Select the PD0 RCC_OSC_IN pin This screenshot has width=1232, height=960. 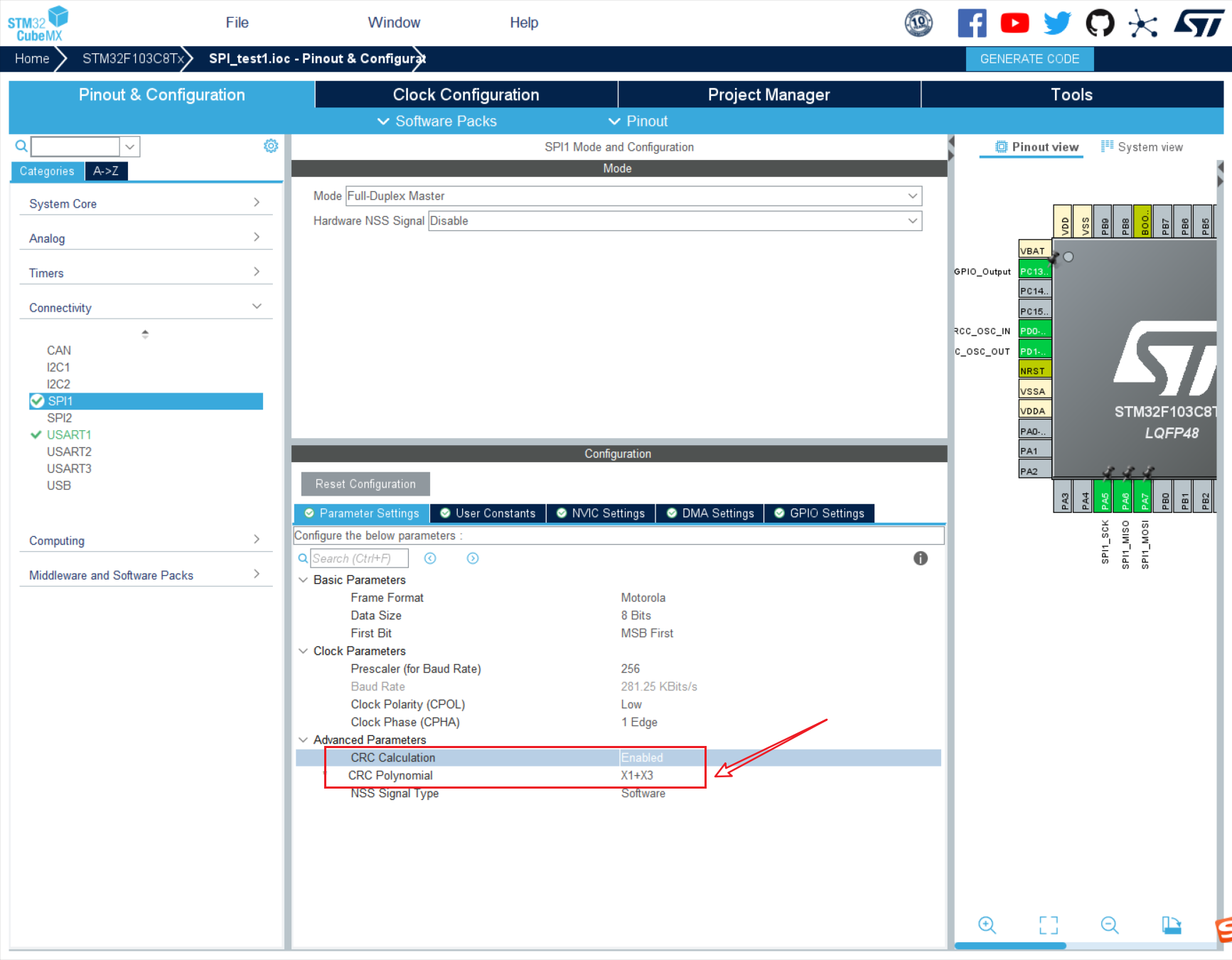click(1035, 331)
